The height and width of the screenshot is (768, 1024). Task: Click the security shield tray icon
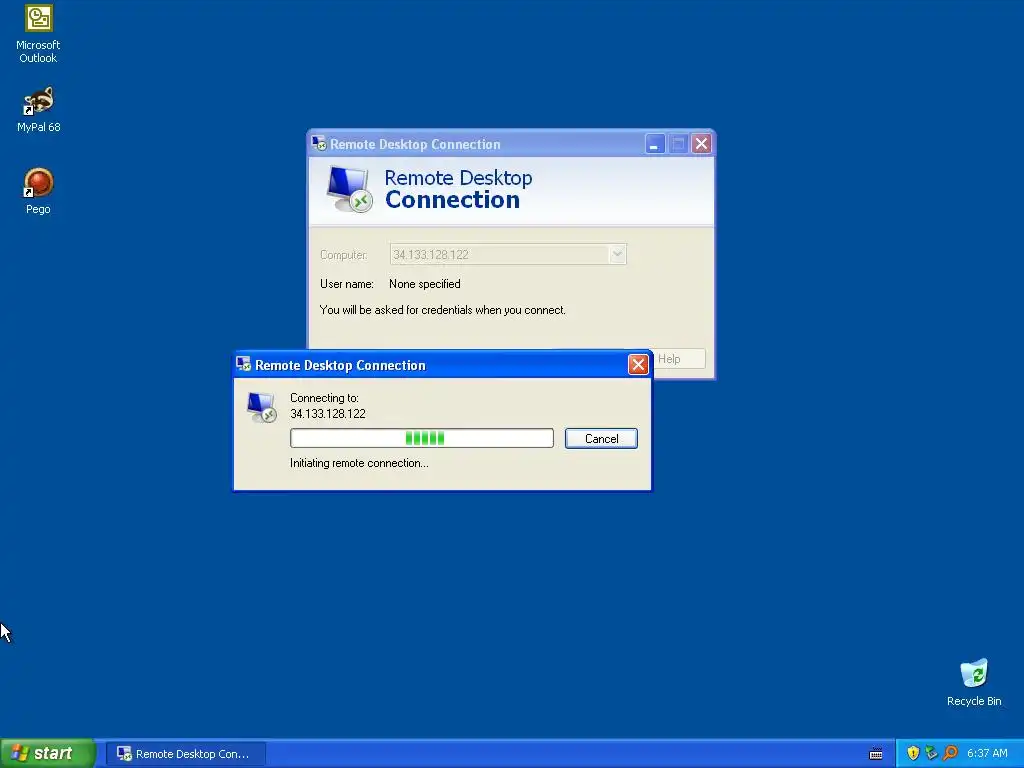point(913,753)
